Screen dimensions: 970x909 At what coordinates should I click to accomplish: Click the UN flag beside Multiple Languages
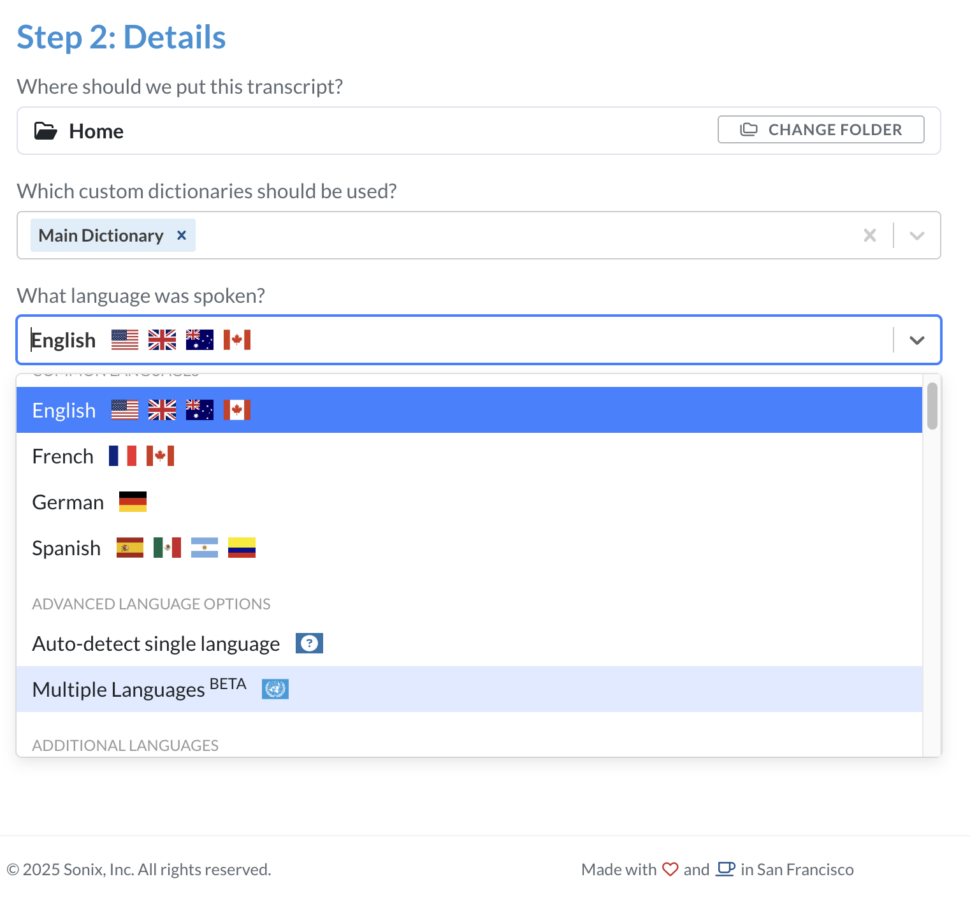(x=275, y=689)
